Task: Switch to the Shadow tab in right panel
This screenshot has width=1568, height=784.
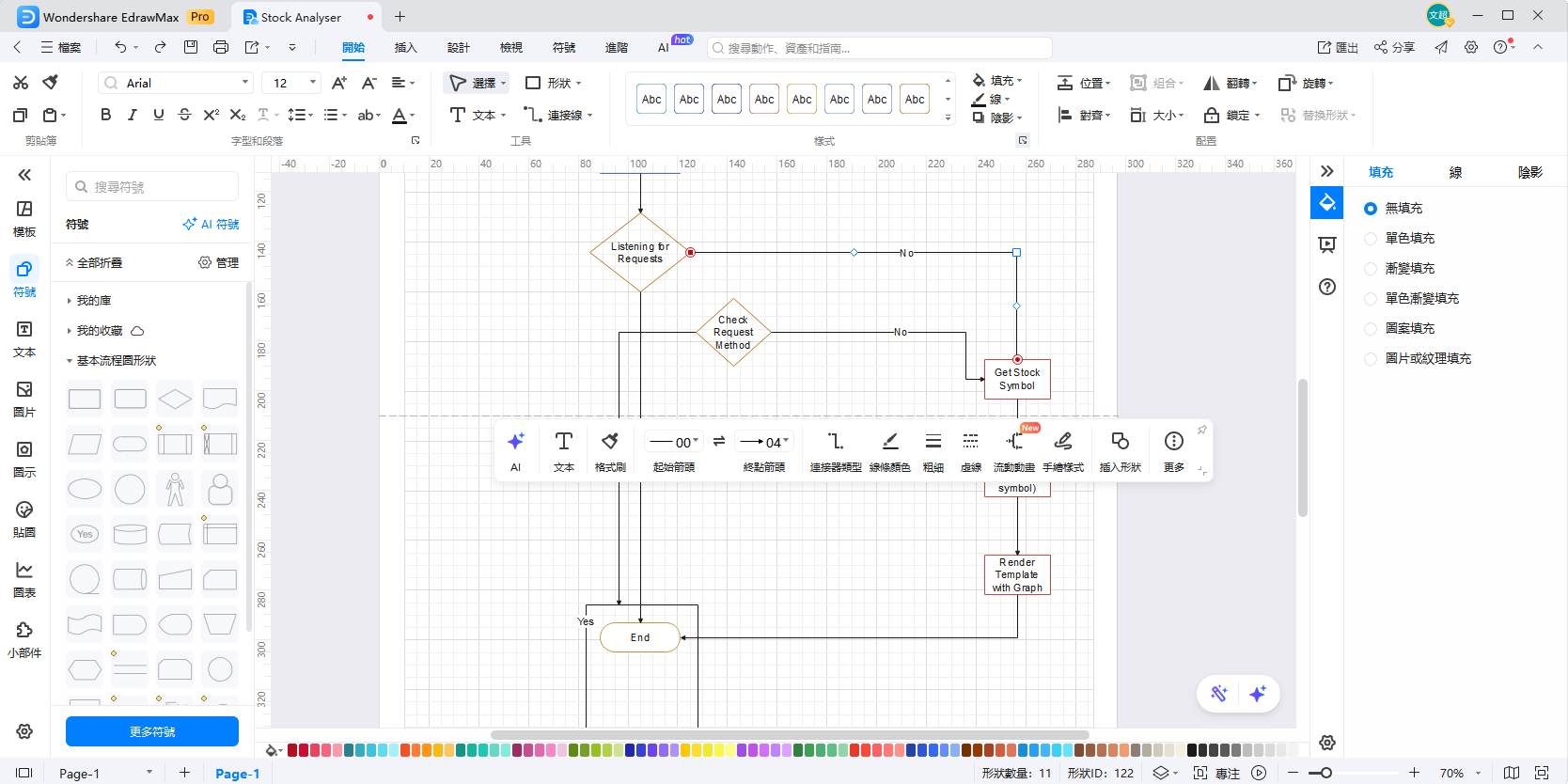Action: [x=1529, y=172]
